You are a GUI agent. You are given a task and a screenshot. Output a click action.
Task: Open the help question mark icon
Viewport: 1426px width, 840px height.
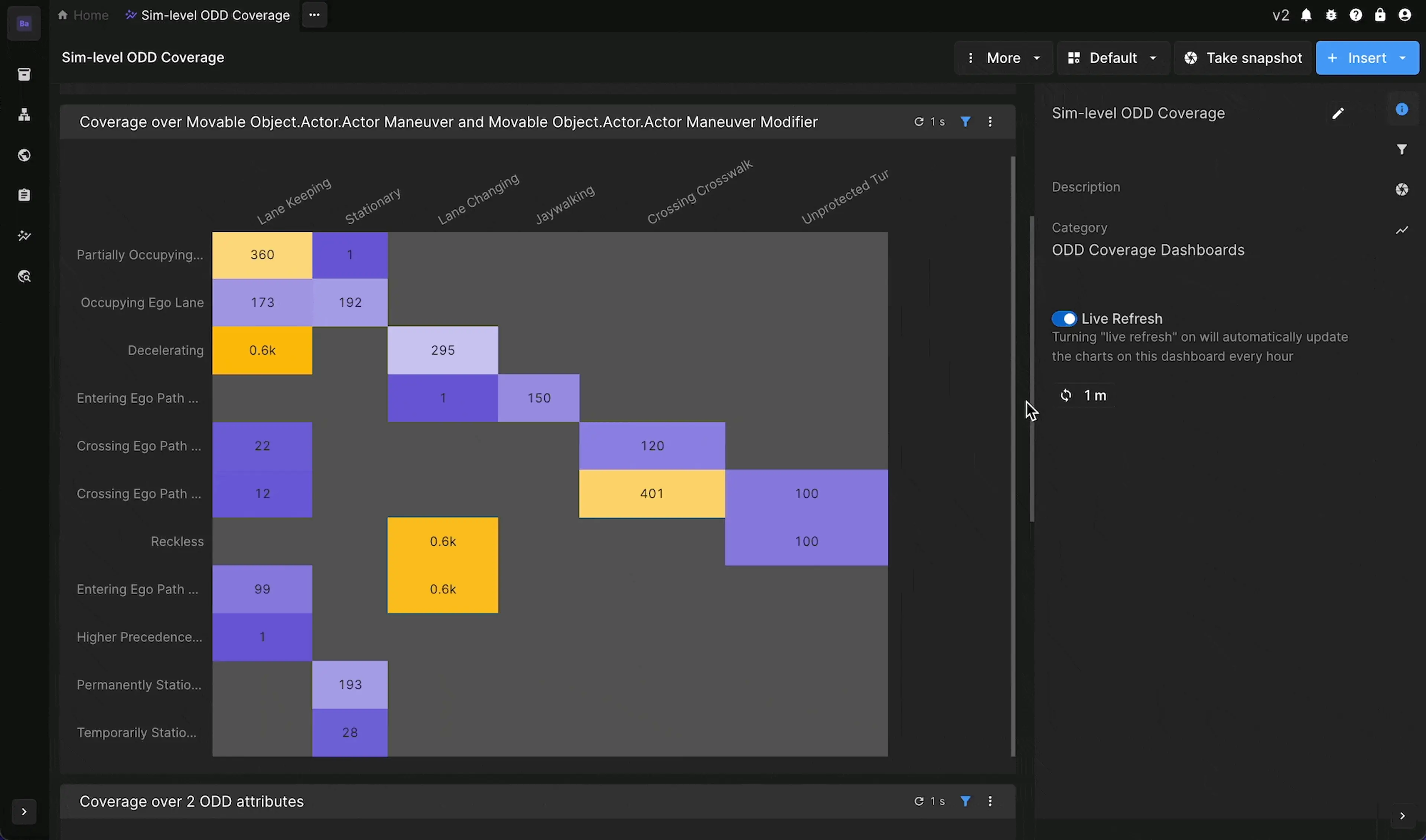point(1355,15)
